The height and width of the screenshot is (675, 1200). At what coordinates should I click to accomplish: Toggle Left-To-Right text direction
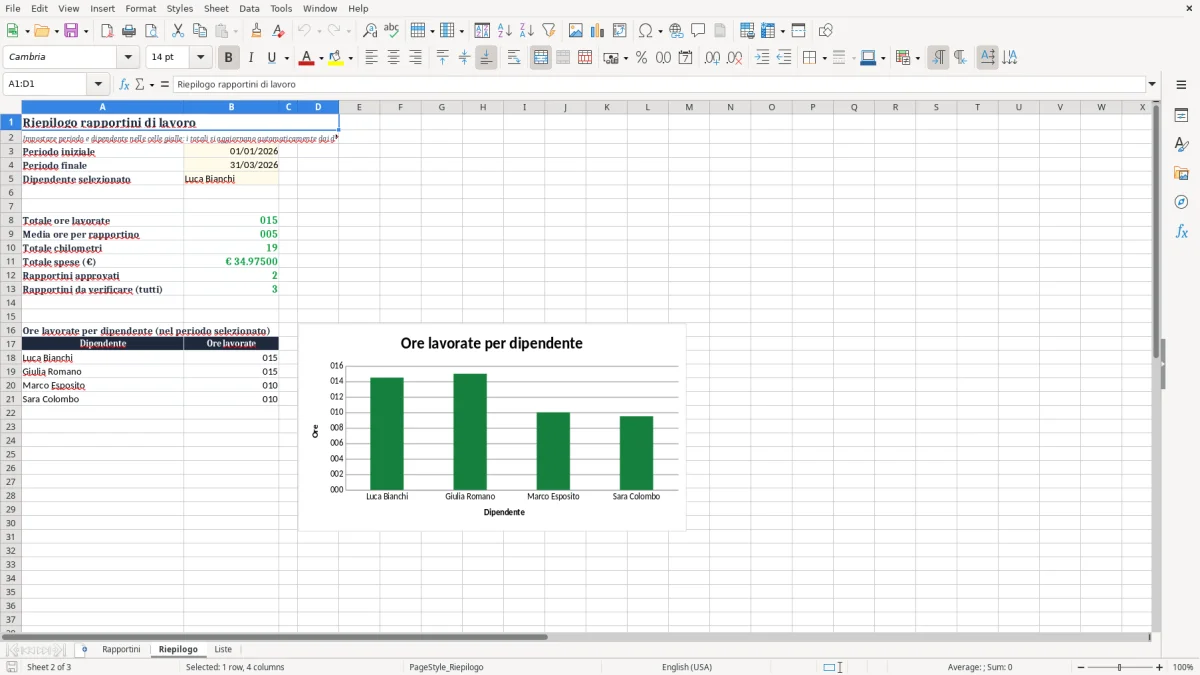coord(938,58)
